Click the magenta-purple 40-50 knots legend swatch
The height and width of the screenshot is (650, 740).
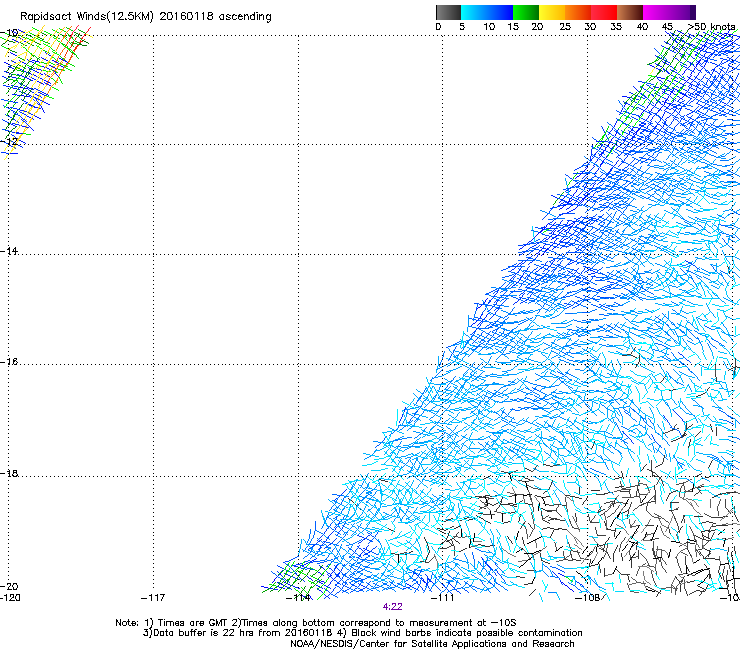tap(669, 12)
